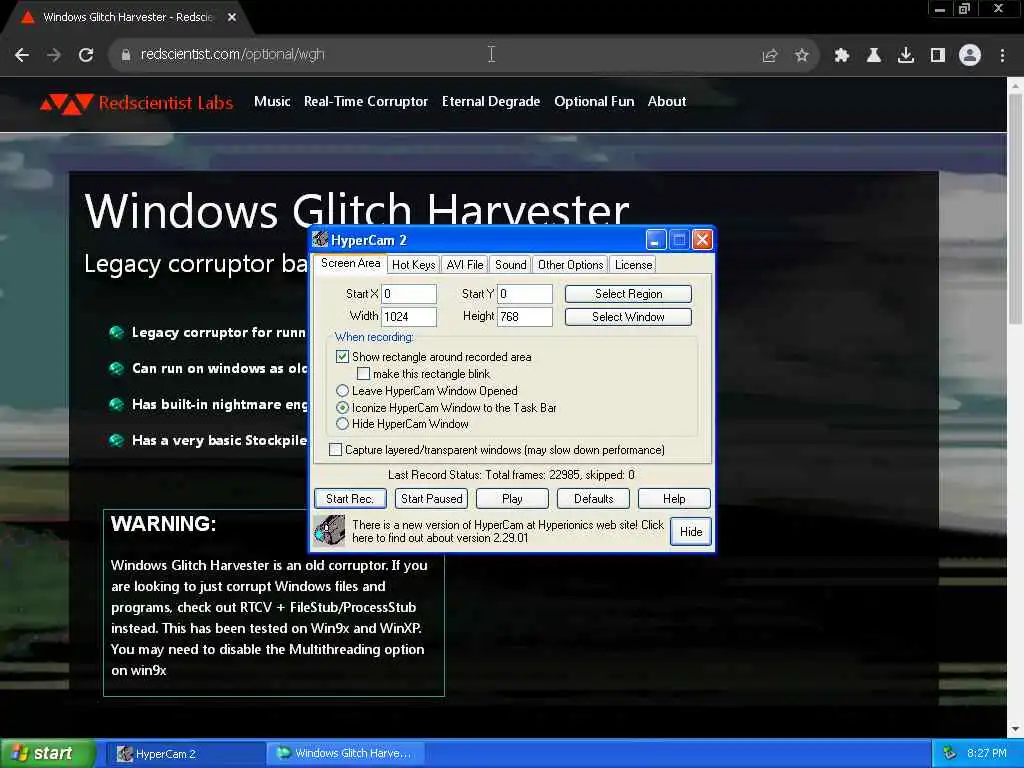Click the new HyperCam version notice text
The width and height of the screenshot is (1024, 768).
pyautogui.click(x=507, y=531)
